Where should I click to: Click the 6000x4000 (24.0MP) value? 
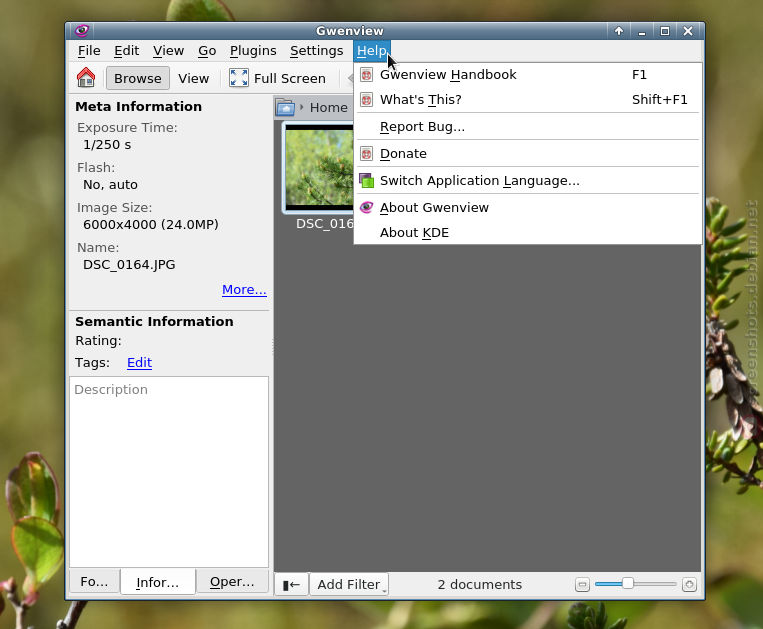151,224
